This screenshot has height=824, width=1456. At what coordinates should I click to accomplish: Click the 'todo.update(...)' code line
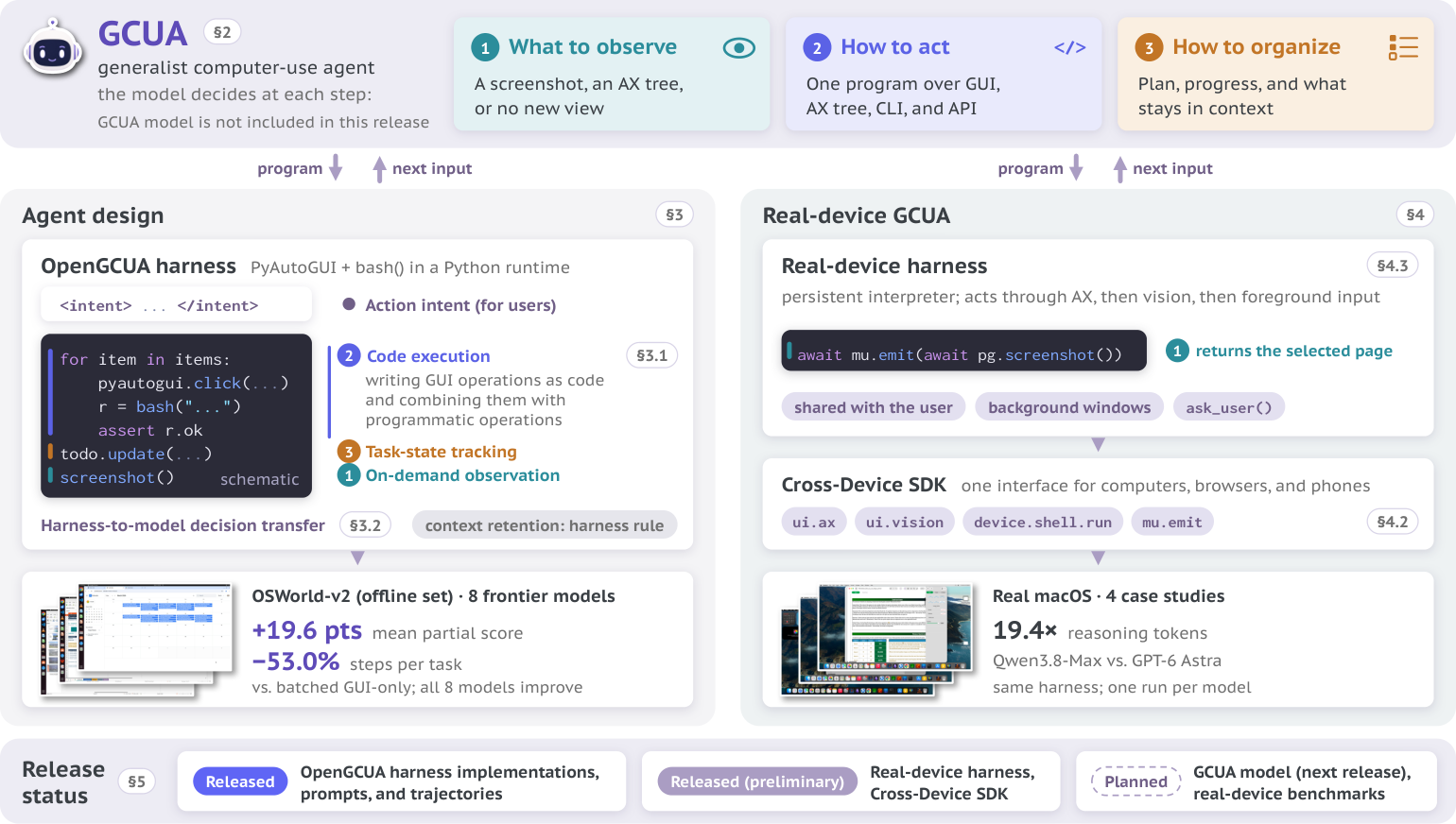[135, 454]
